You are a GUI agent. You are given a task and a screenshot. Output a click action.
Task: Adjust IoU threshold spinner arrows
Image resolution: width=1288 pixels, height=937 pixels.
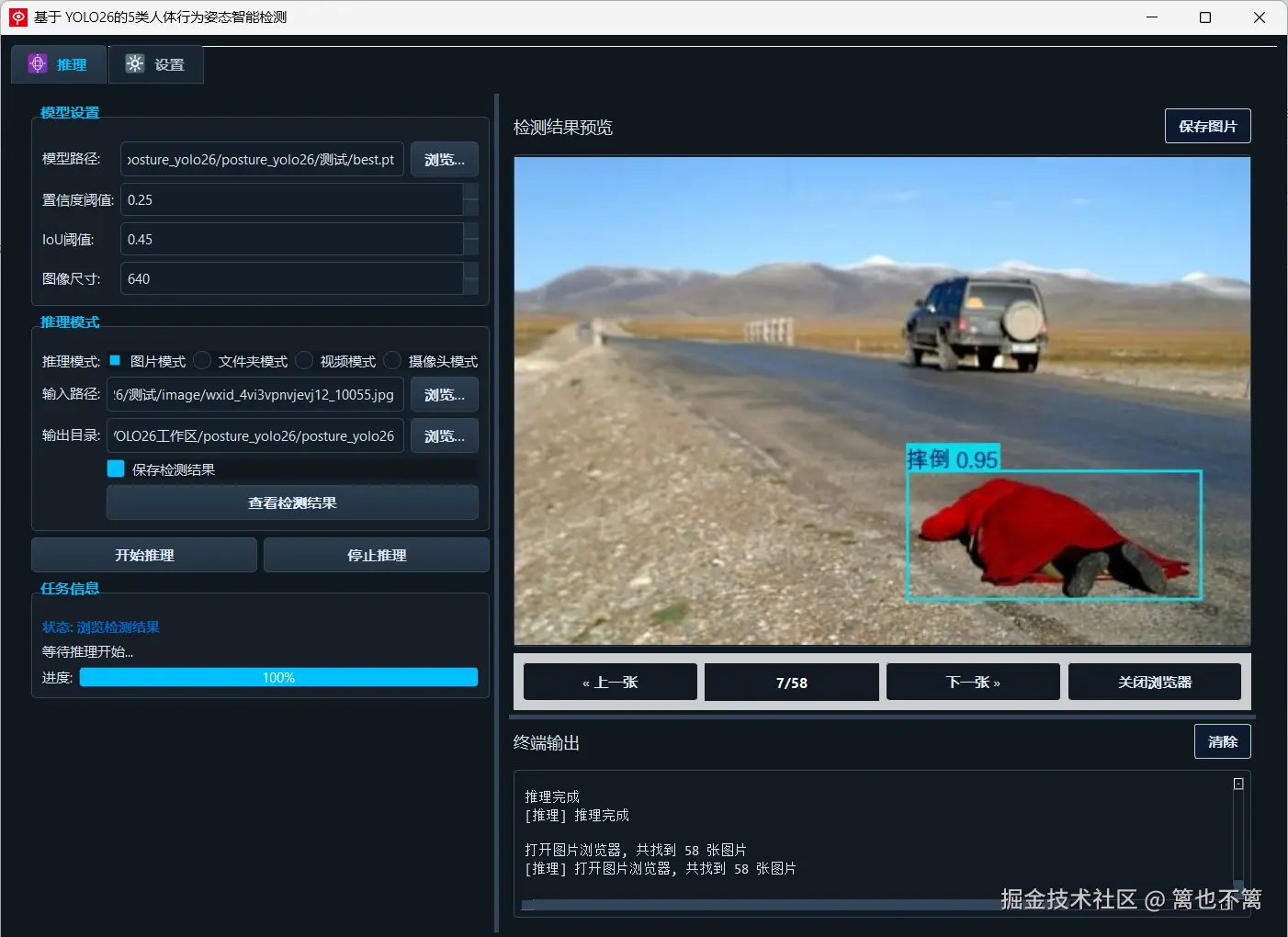[470, 239]
